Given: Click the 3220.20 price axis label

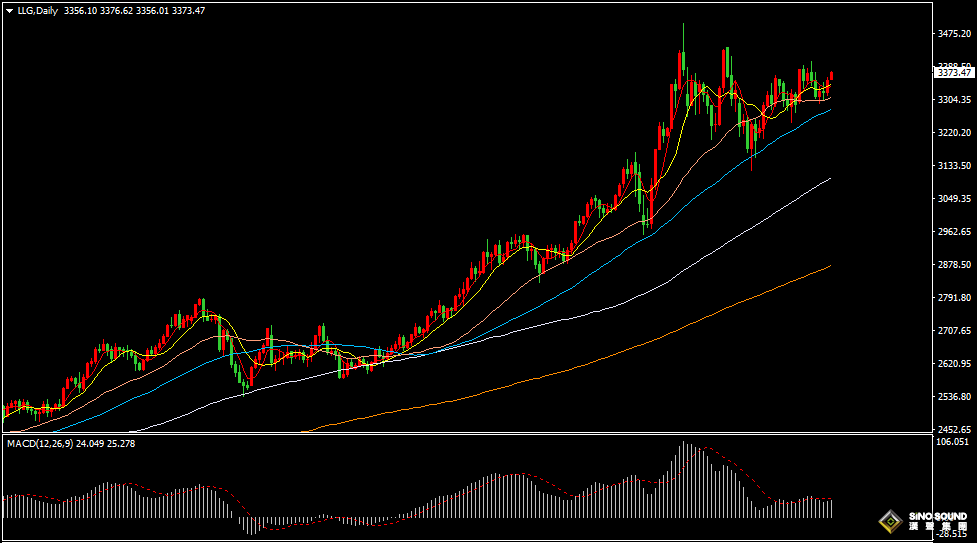Looking at the screenshot, I should click(954, 133).
